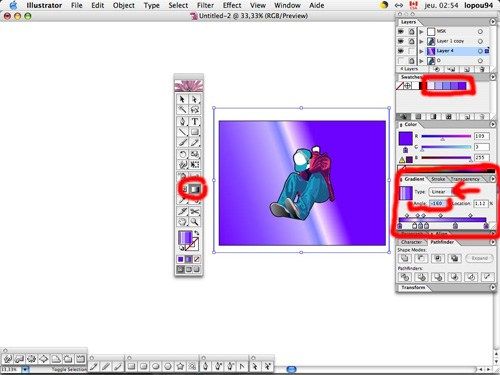Click Create New Layer icon in Layers panel
This screenshot has height=375, width=500.
(x=467, y=69)
